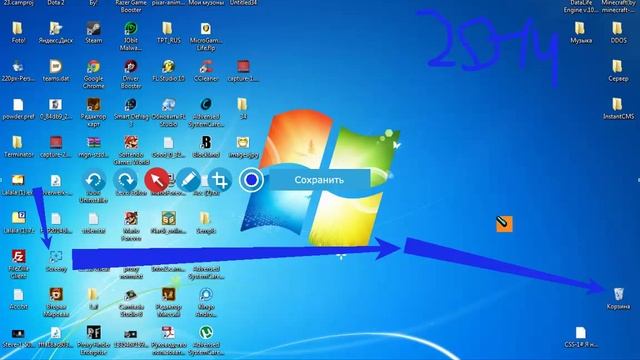The image size is (640, 360).
Task: Click the undo arrow in the screenshot toolbar
Action: [x=94, y=180]
